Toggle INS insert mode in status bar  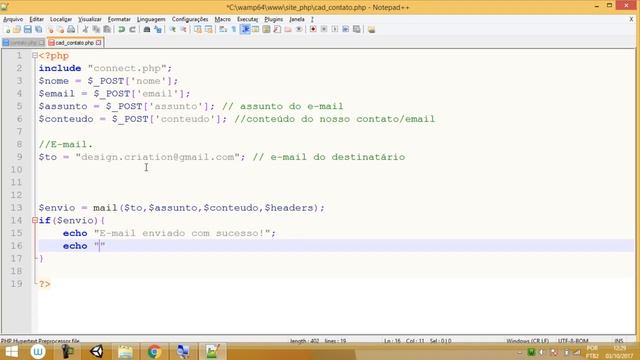(x=618, y=340)
